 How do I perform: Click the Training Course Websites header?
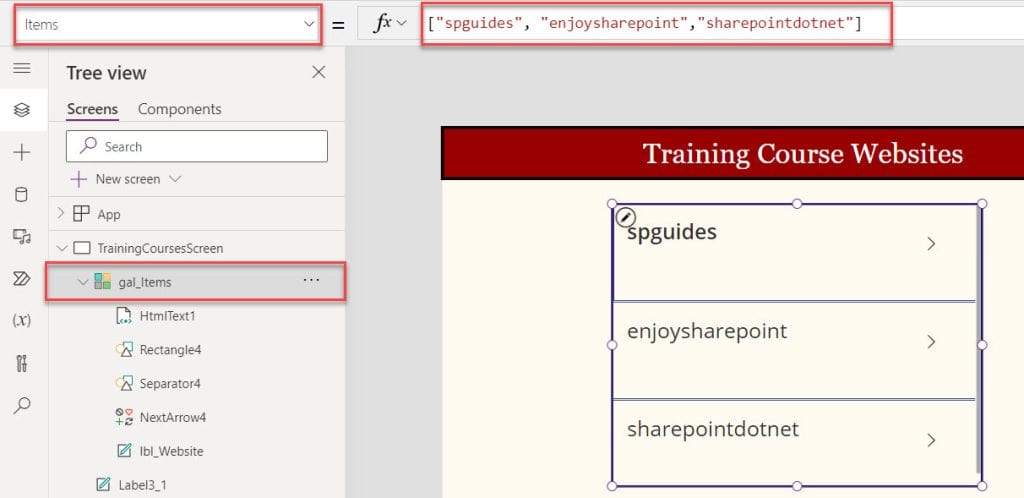[803, 154]
